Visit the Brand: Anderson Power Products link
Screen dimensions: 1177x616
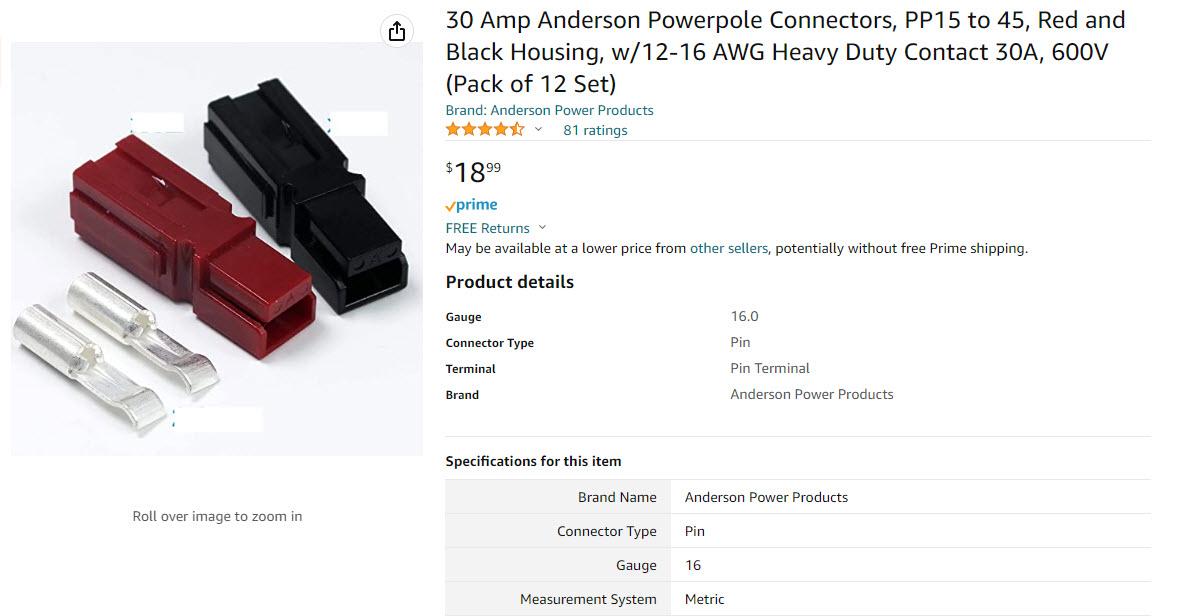tap(549, 110)
